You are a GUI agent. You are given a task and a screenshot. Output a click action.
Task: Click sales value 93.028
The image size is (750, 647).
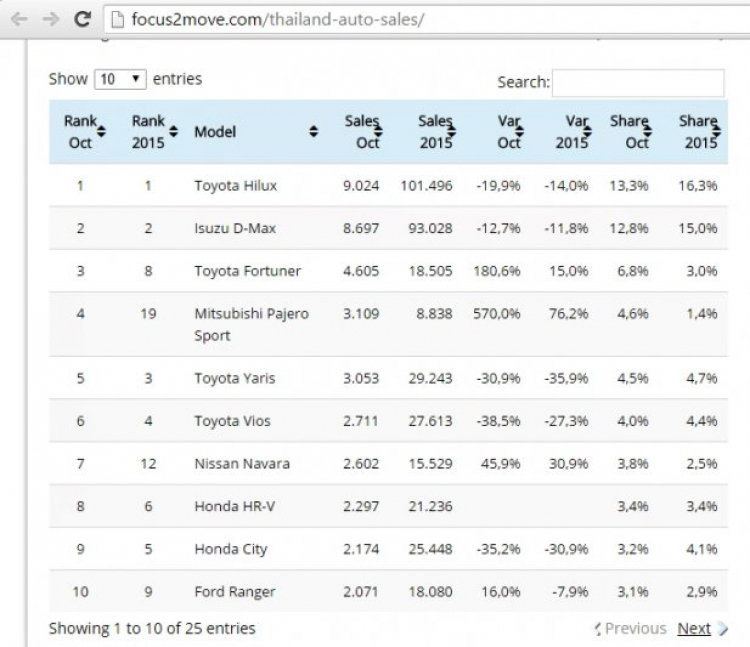click(430, 228)
